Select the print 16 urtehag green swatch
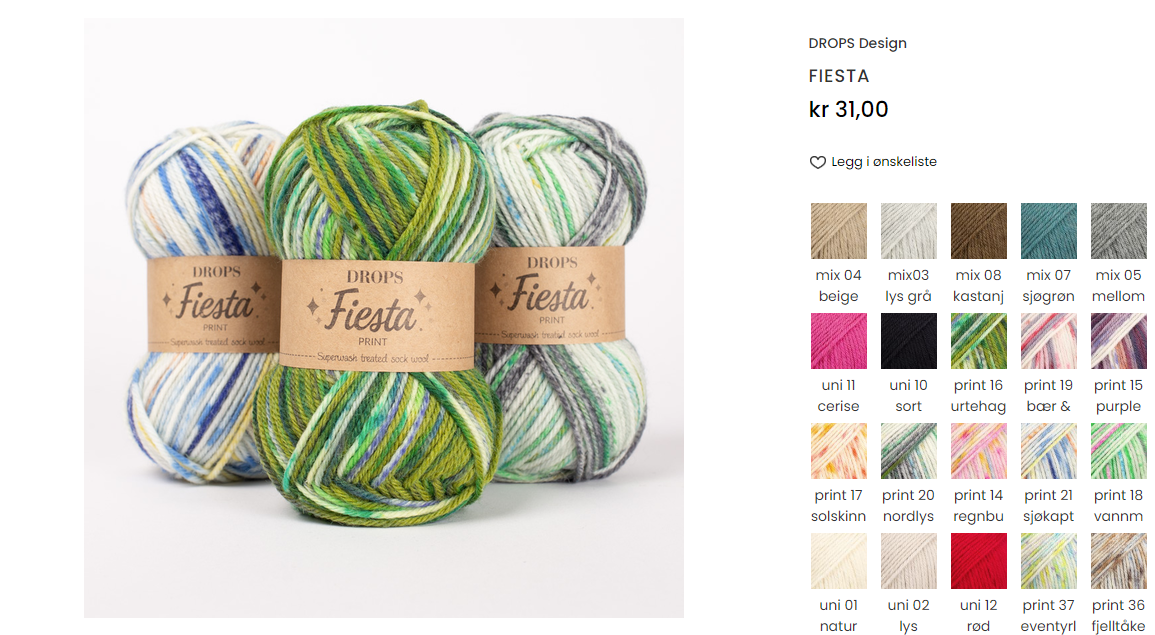The height and width of the screenshot is (635, 1155). tap(978, 341)
